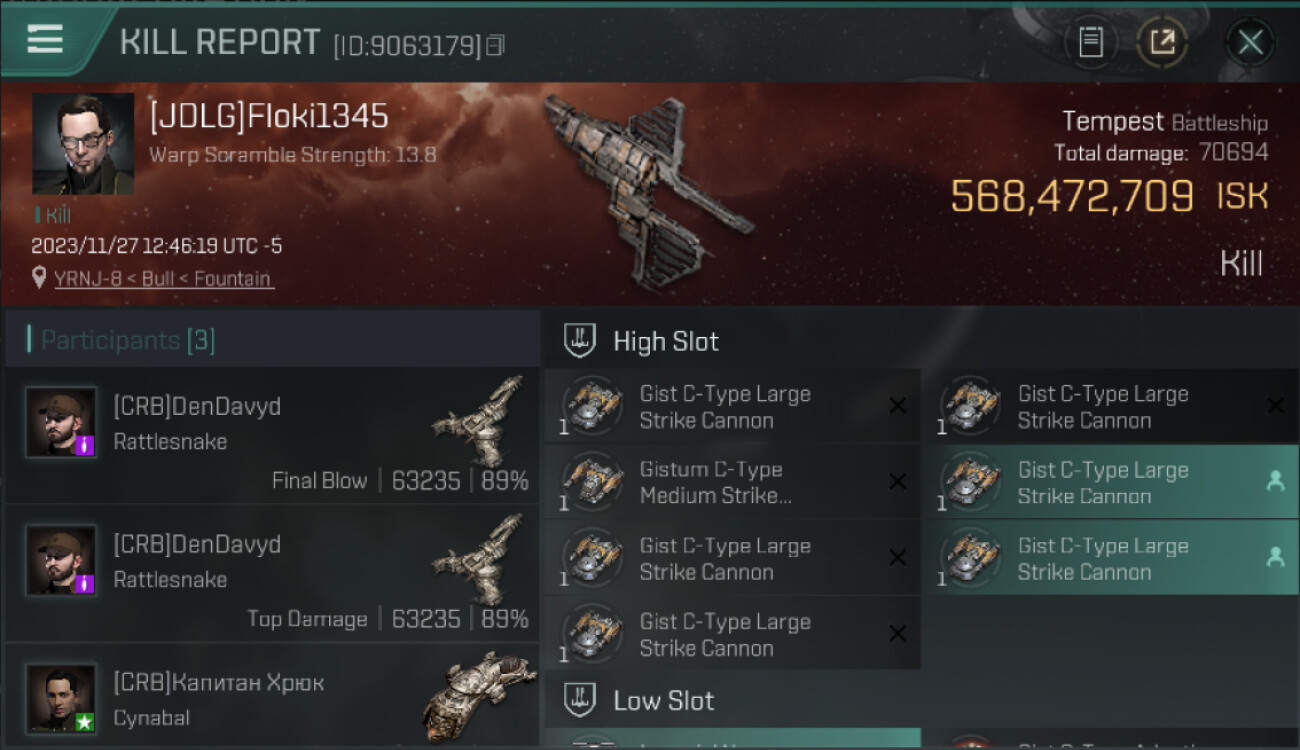This screenshot has height=750, width=1300.
Task: Click the Tempest battleship image
Action: tap(647, 188)
